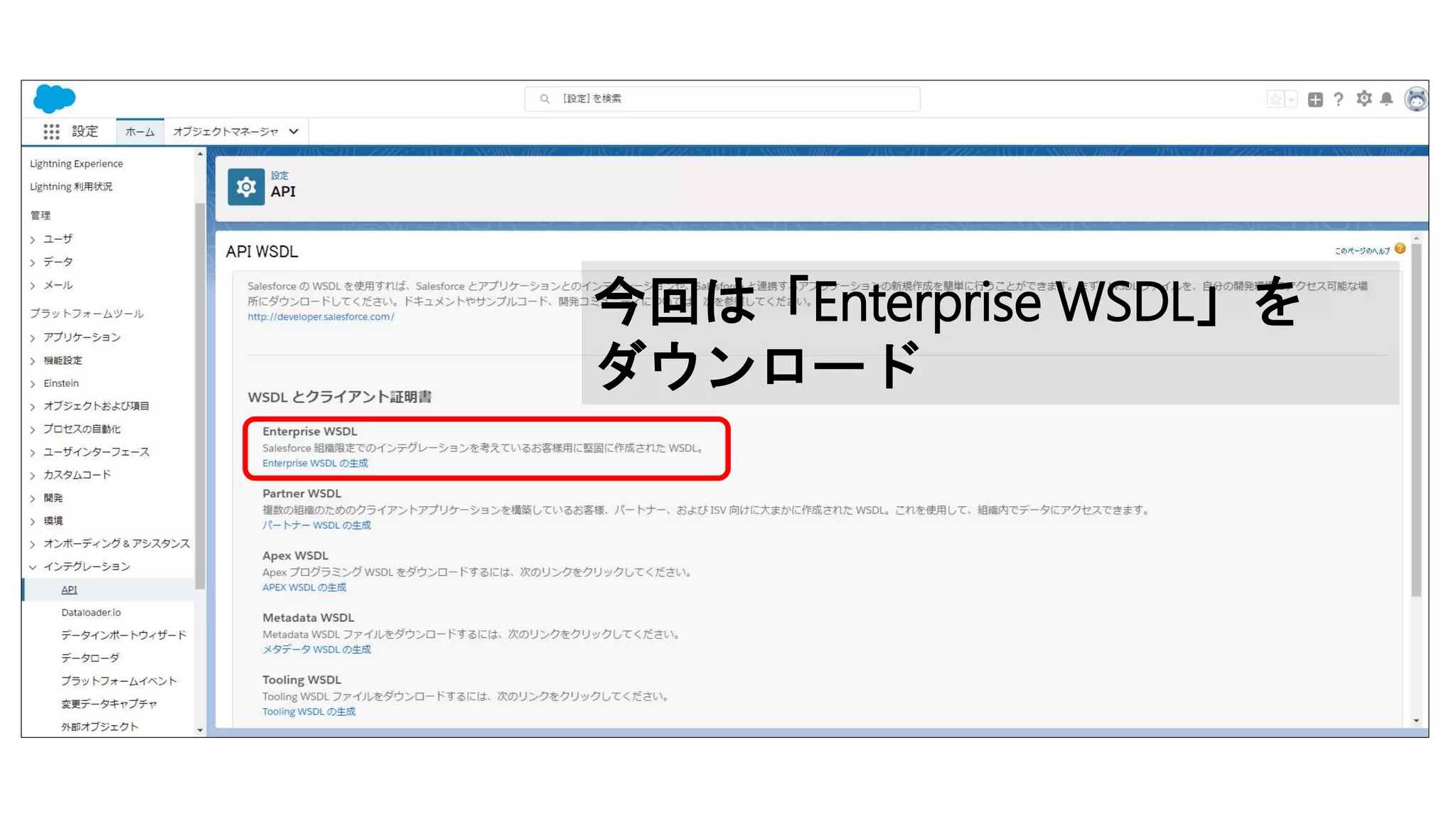Open データローダ sidebar item
The width and height of the screenshot is (1456, 819).
(90, 658)
